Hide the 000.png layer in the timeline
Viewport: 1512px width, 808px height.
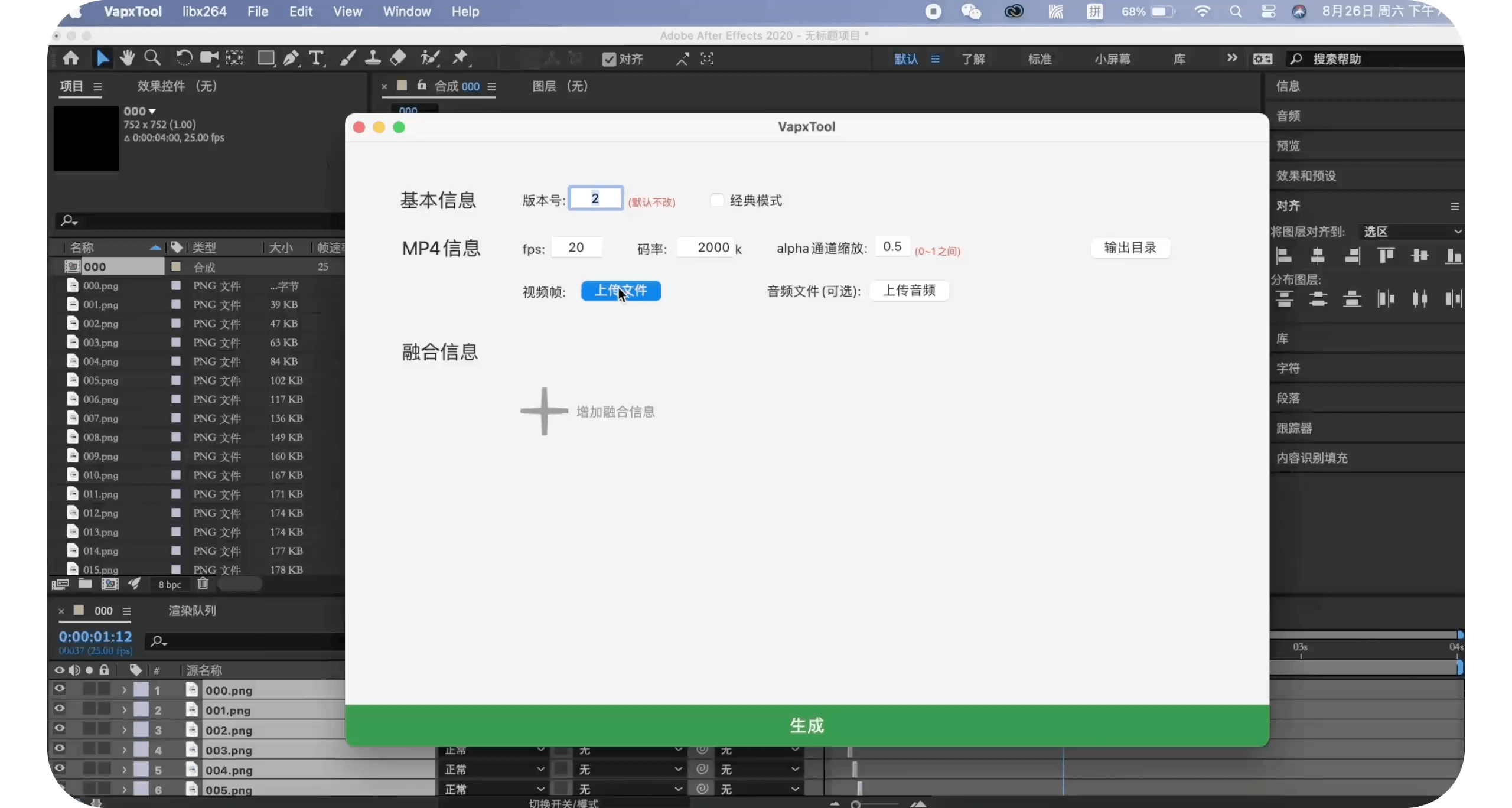coord(59,689)
